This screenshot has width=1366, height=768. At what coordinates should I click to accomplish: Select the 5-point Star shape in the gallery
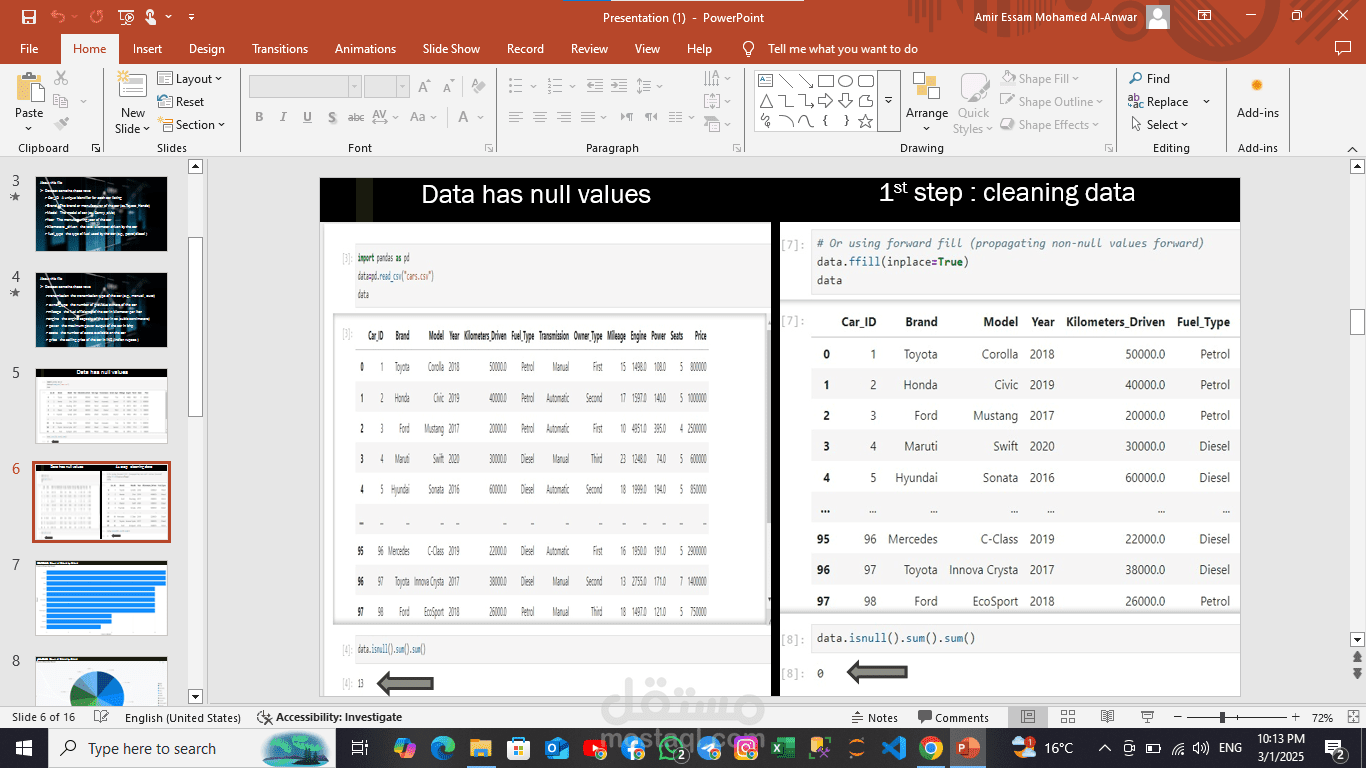866,121
